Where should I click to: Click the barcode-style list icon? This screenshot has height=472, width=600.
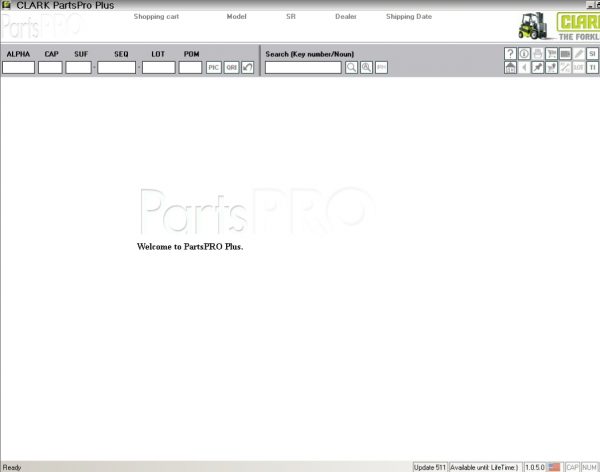coord(565,54)
